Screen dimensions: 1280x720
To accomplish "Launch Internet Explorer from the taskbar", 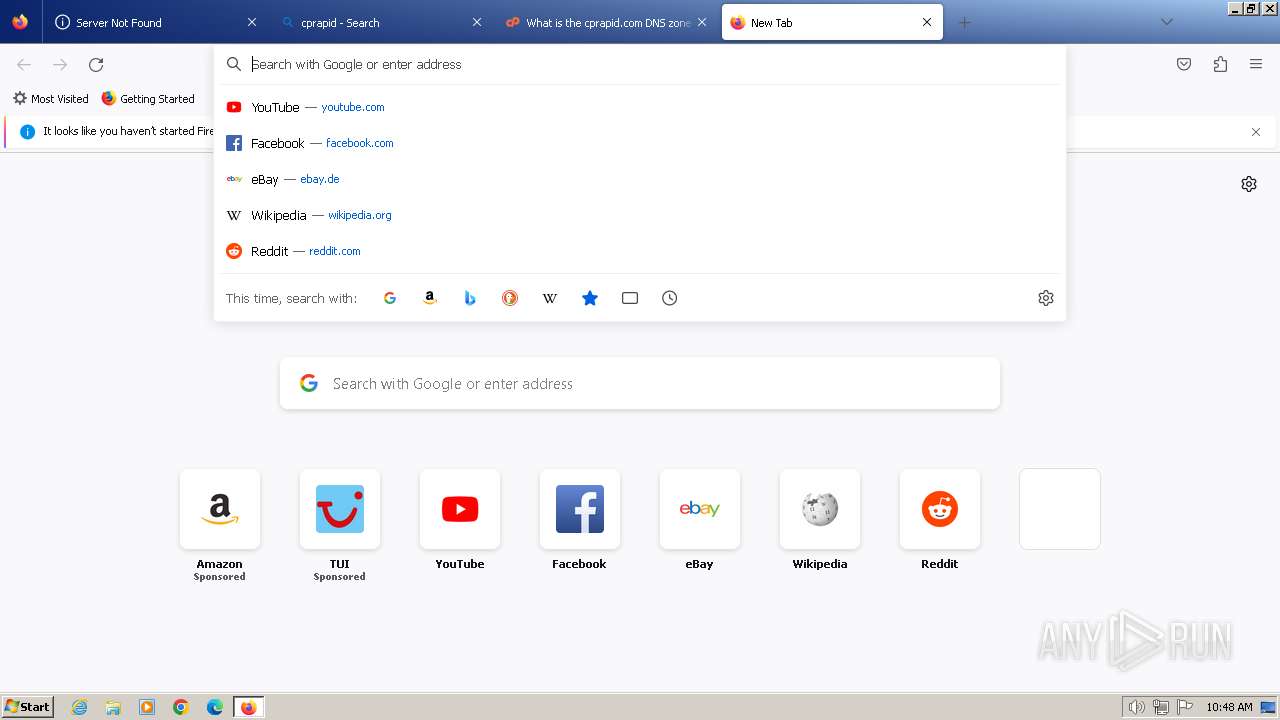I will pos(80,707).
